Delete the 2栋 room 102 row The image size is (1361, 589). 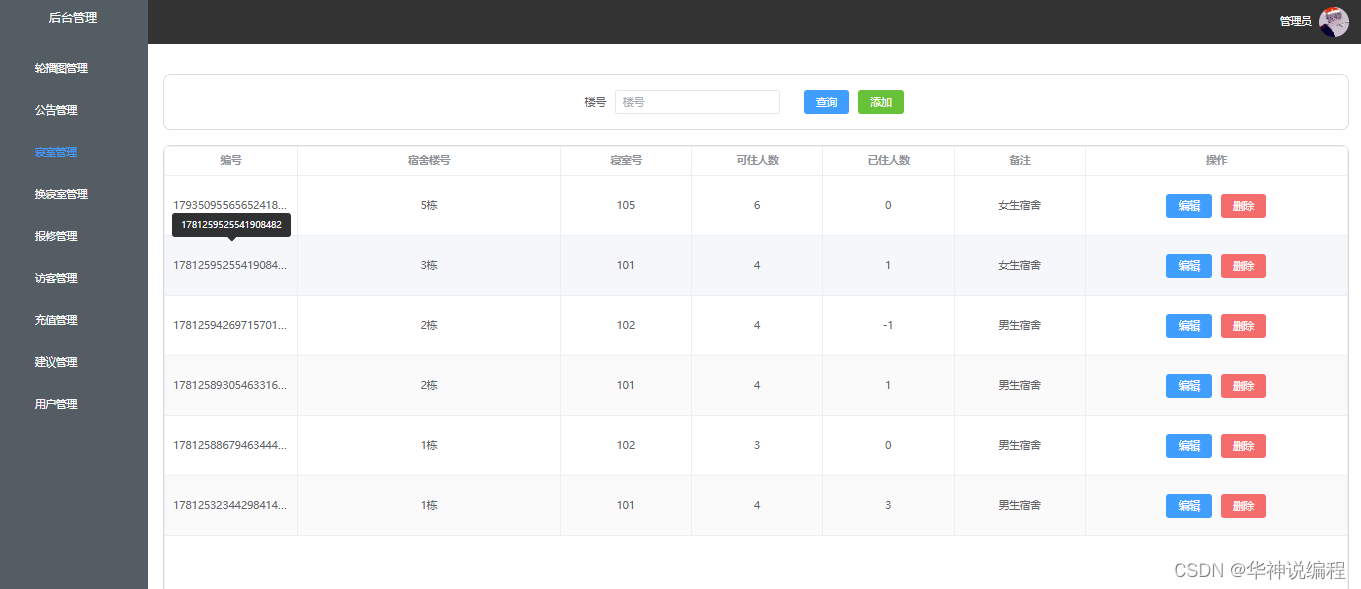pyautogui.click(x=1243, y=326)
